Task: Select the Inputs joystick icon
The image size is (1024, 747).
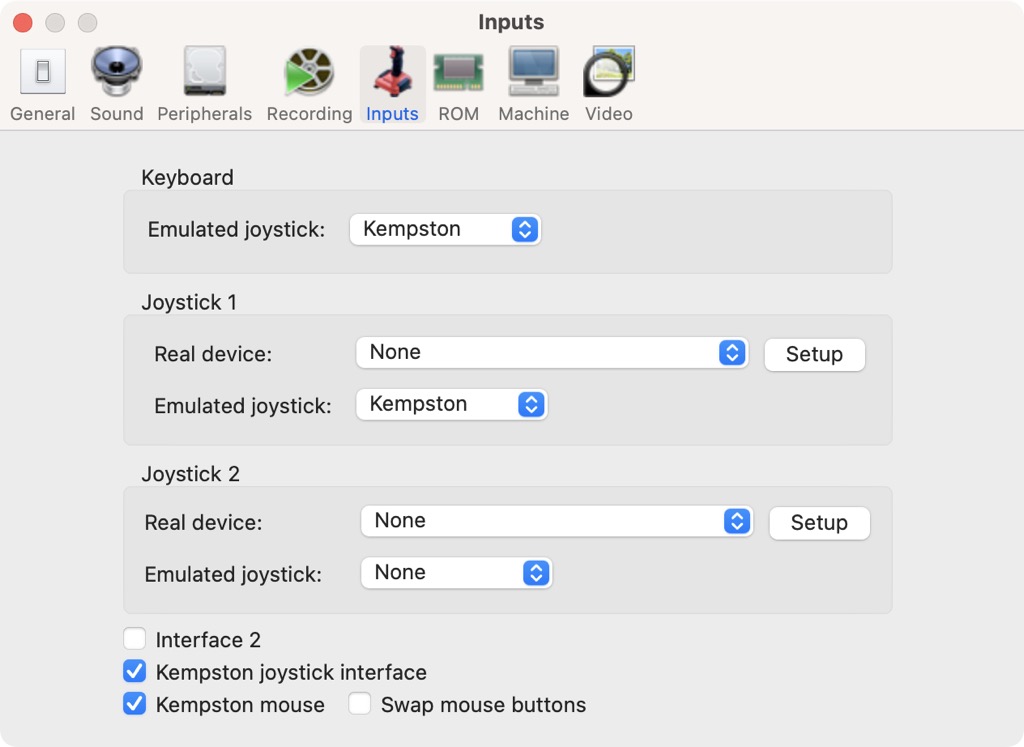Action: (392, 73)
